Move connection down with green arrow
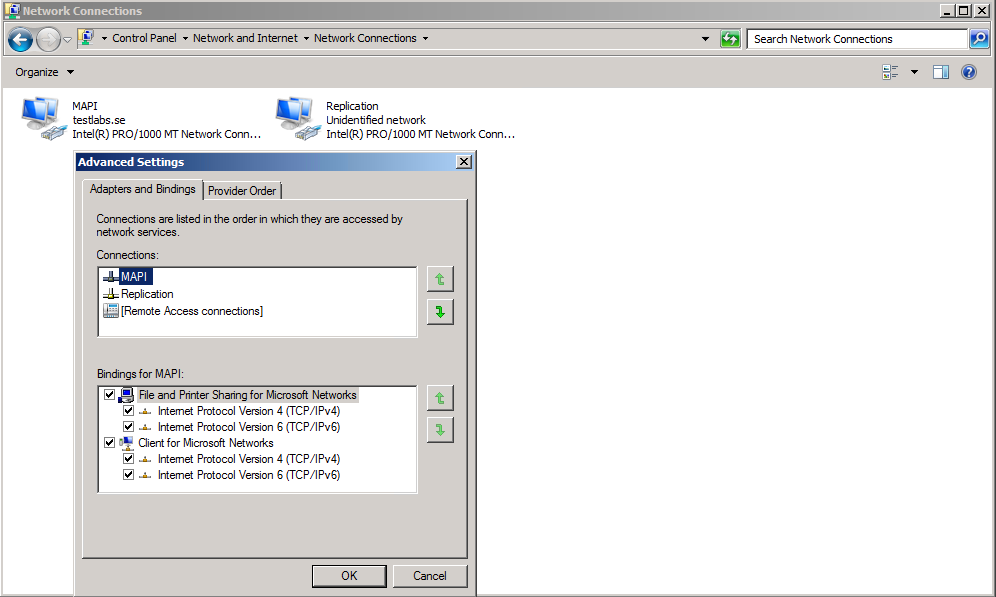Image resolution: width=996 pixels, height=597 pixels. [x=440, y=312]
